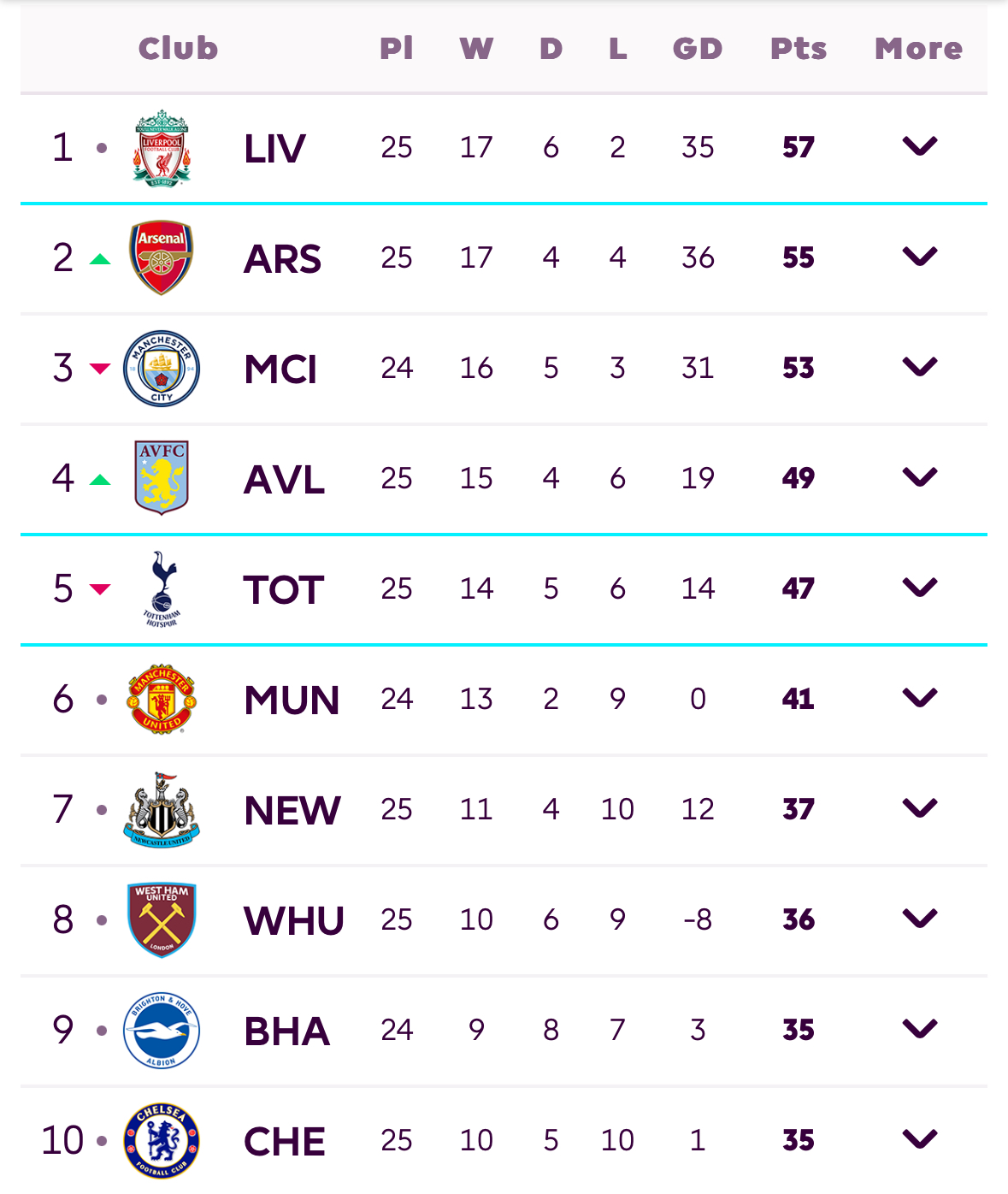Expand the Chelsea row chevron

[918, 1140]
